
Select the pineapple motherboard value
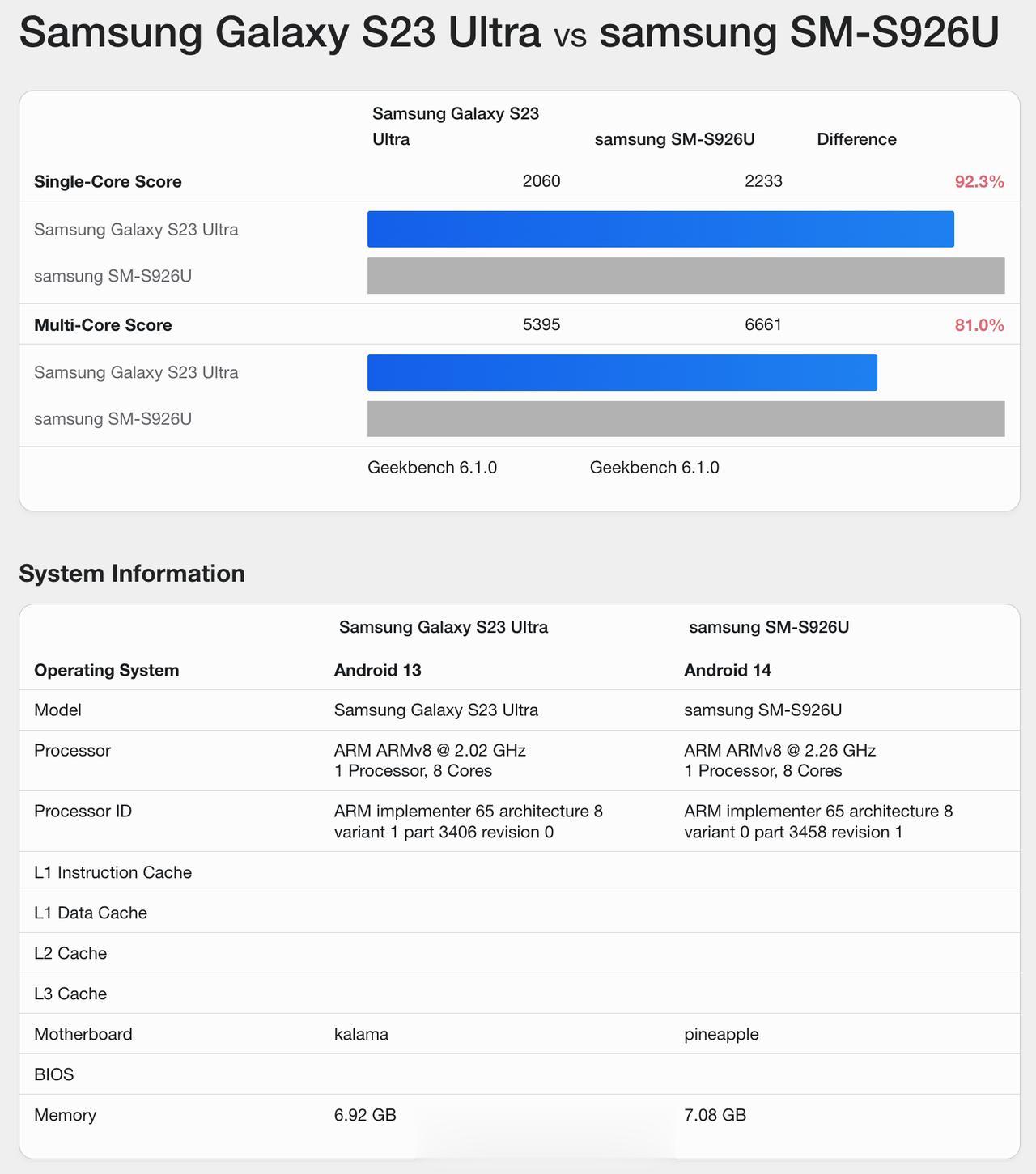(x=721, y=1034)
